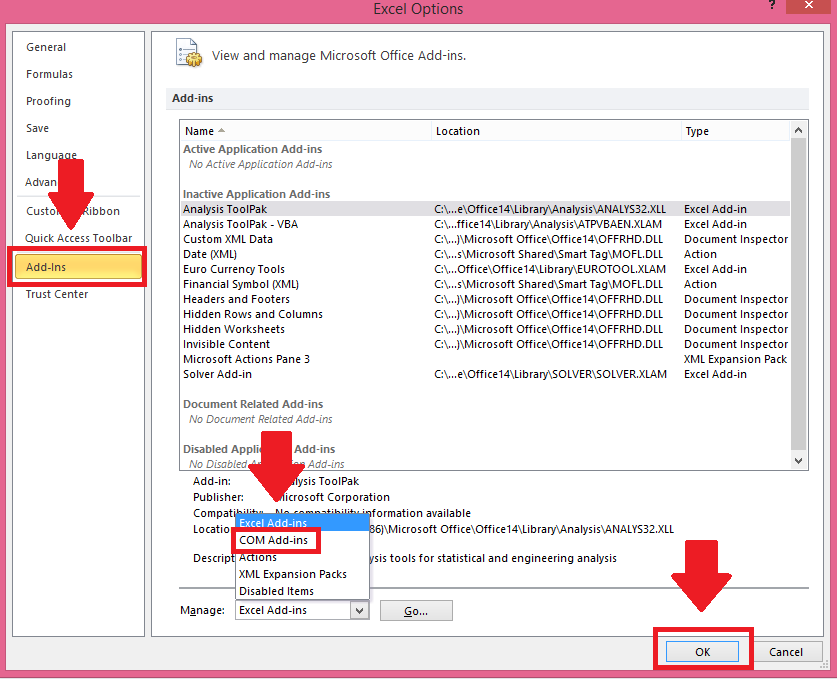
Task: Open the Trust Center category
Action: [x=57, y=294]
